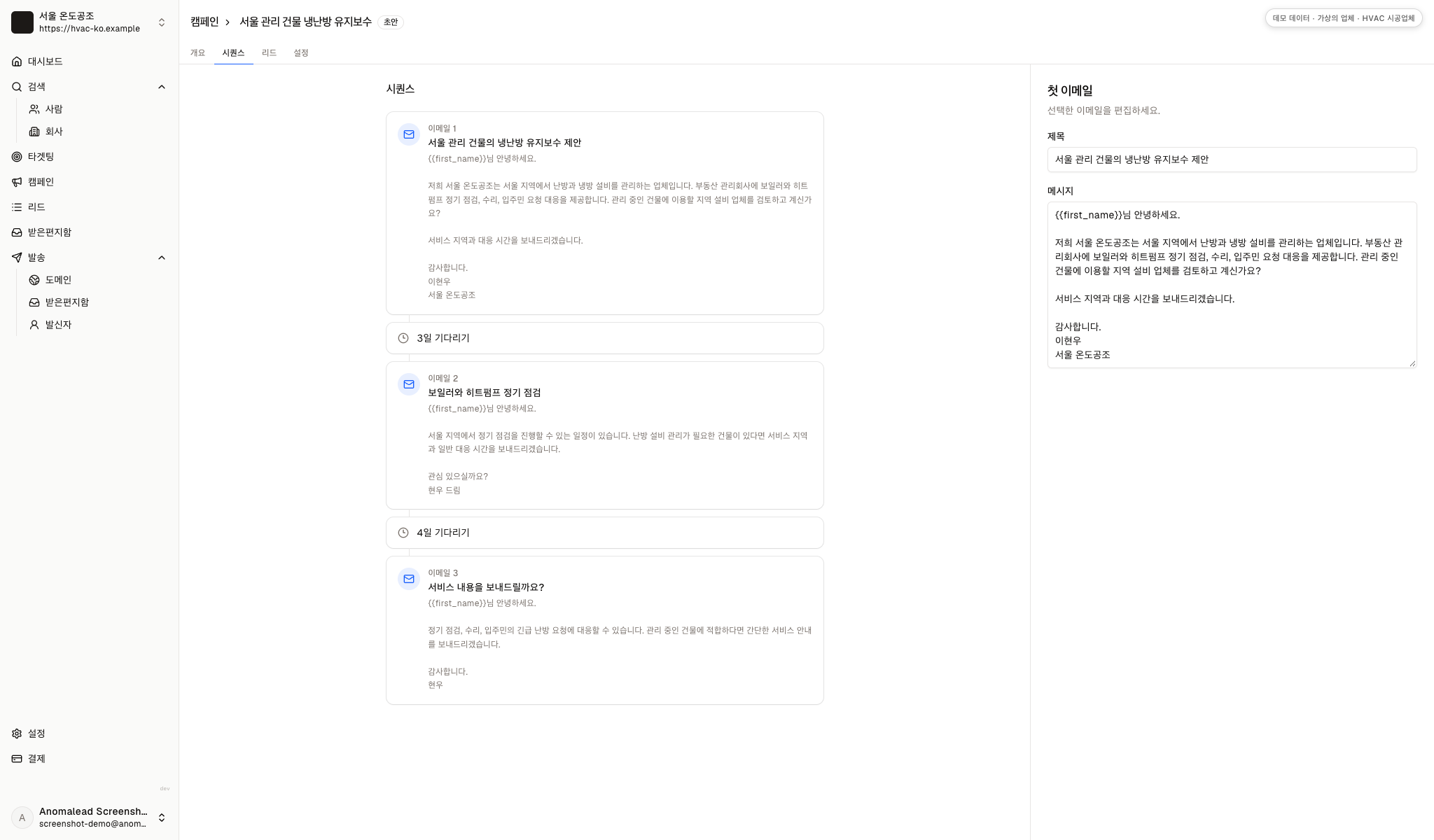Click the clock icon for 4일 기다리기

tap(403, 533)
